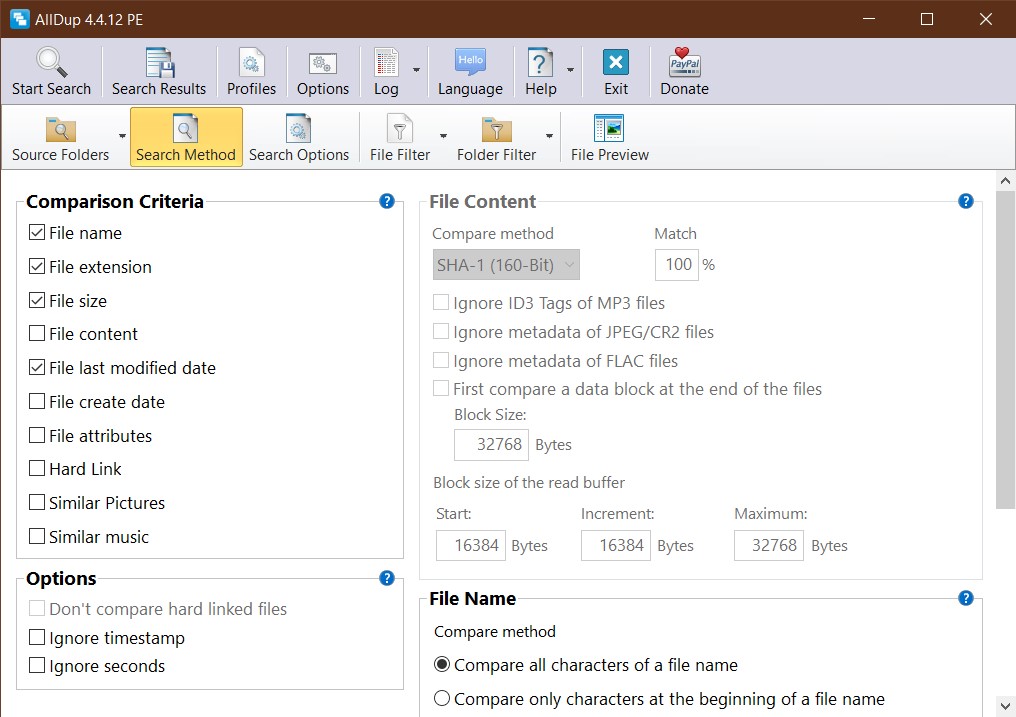Click the Exit icon
This screenshot has width=1016, height=717.
coord(616,63)
